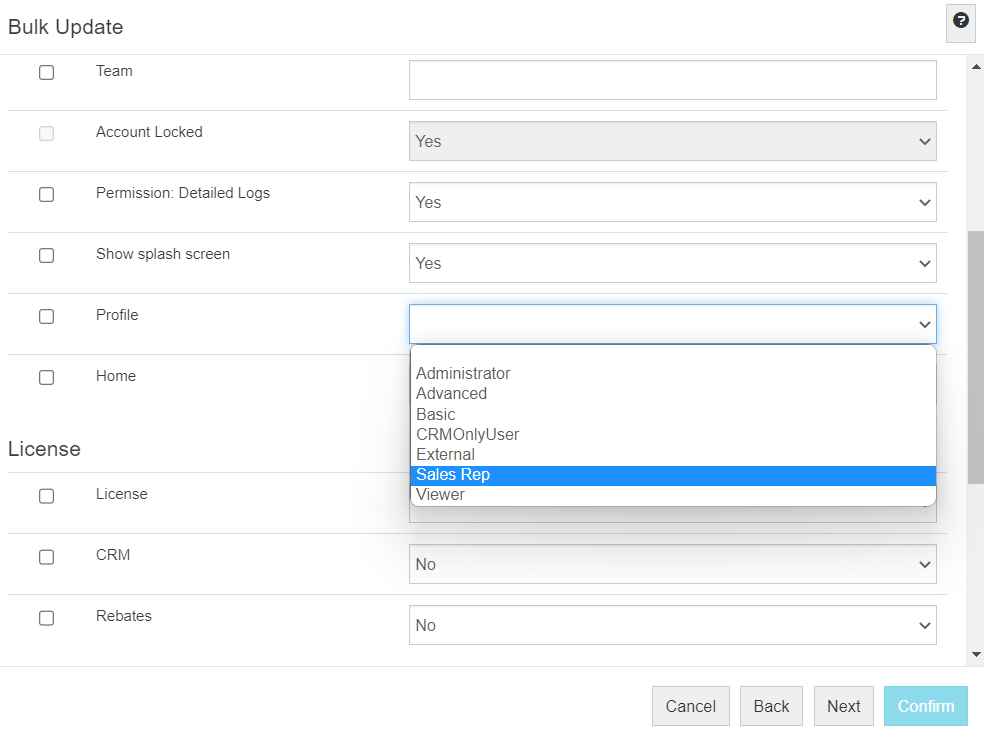The image size is (984, 730).
Task: Select the CRM checkbox
Action: click(47, 556)
